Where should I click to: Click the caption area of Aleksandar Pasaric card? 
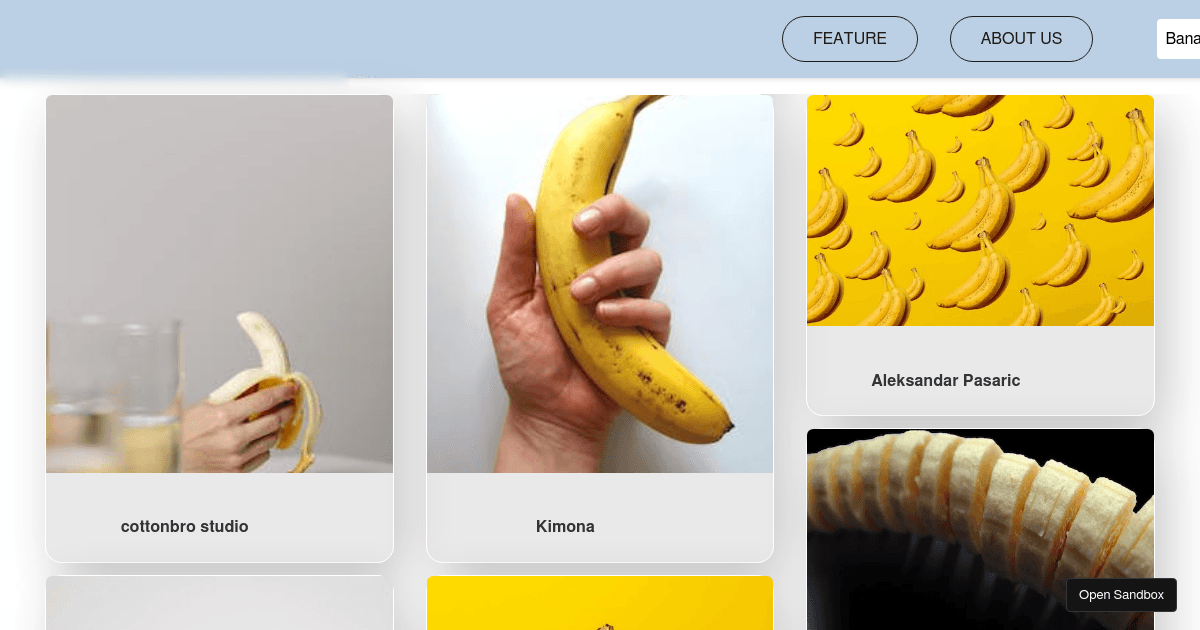[980, 370]
